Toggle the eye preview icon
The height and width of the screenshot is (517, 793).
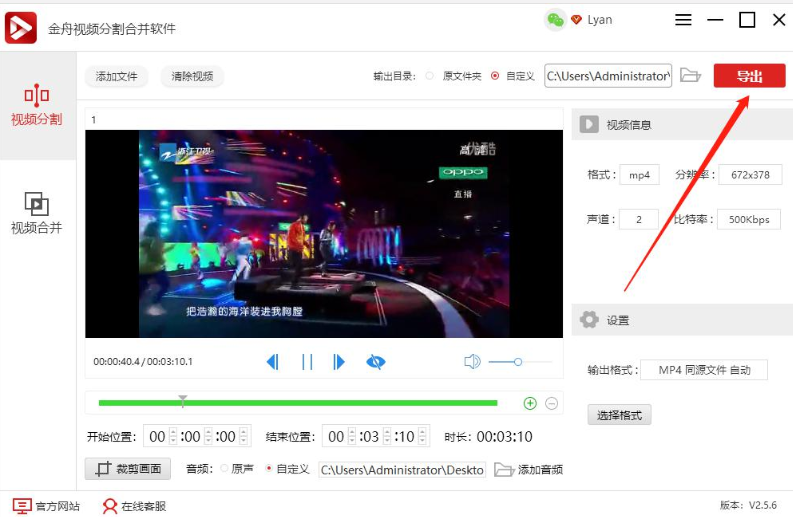375,362
